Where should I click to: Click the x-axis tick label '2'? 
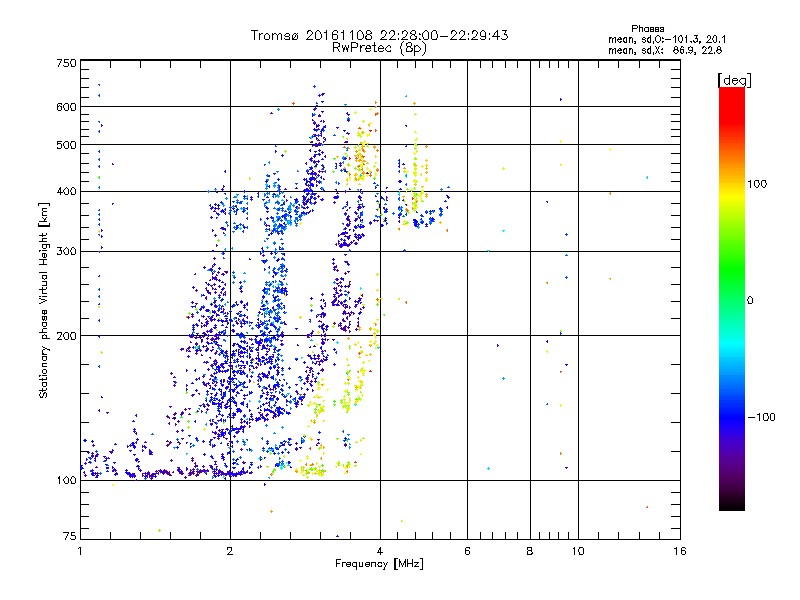coord(230,551)
